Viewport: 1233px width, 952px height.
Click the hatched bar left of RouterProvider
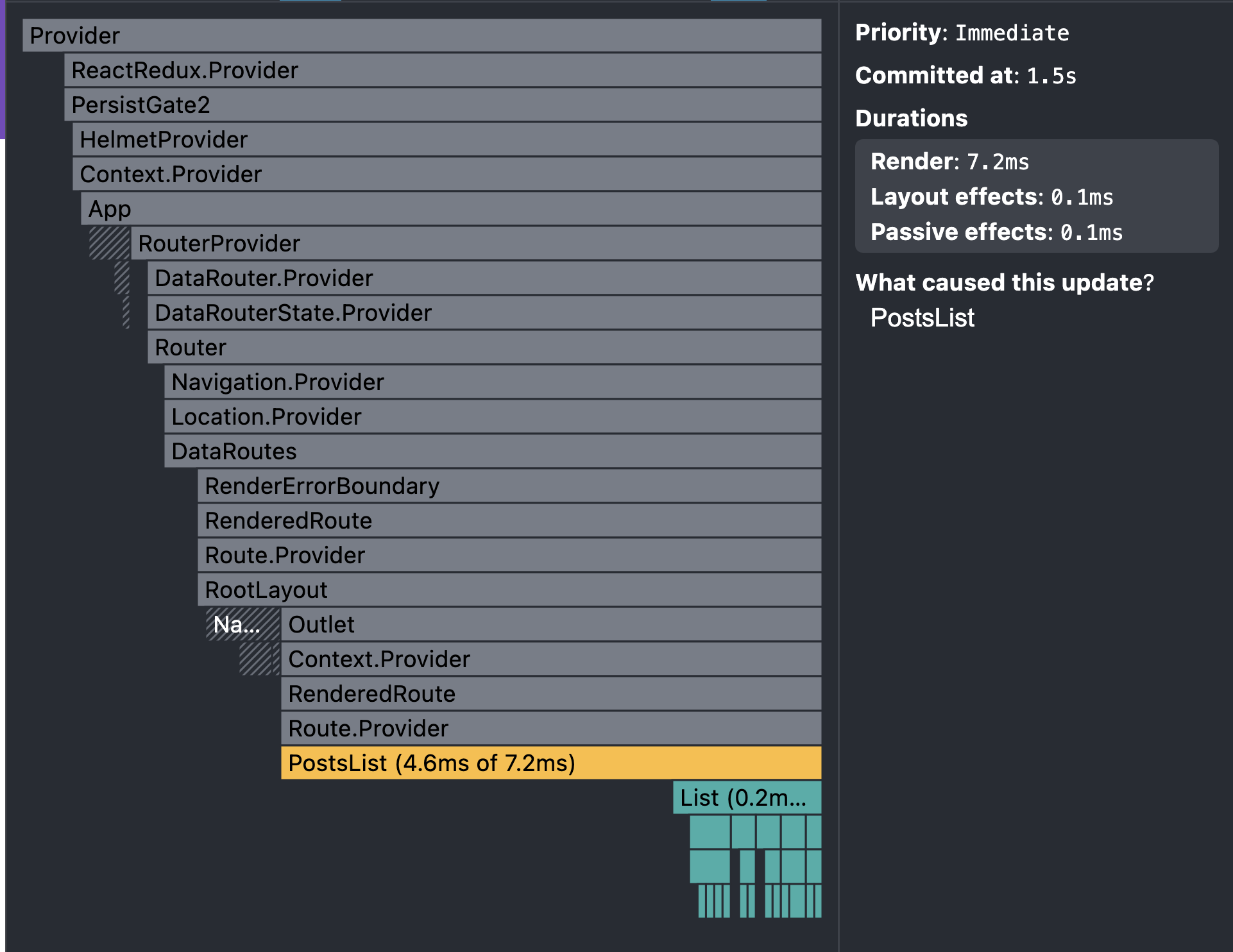pos(109,243)
